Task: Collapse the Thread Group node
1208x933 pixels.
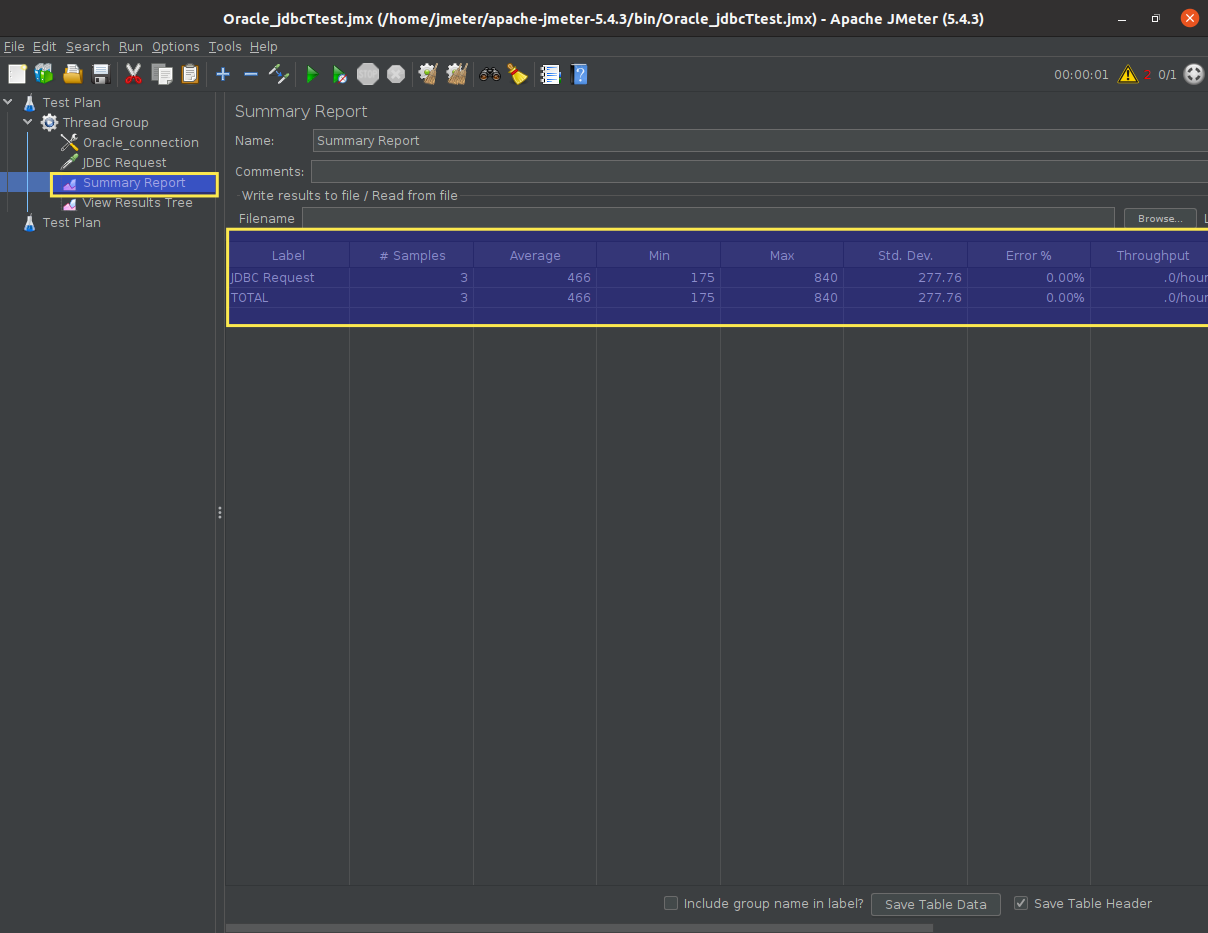Action: (28, 122)
